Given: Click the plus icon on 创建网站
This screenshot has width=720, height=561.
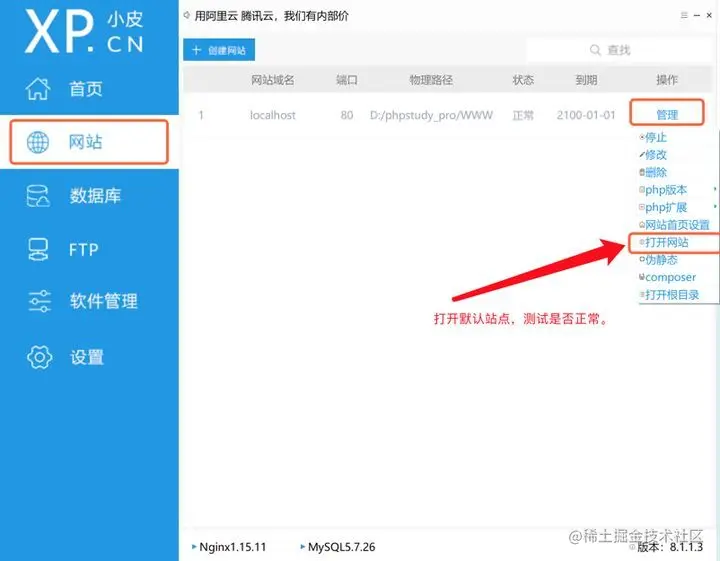Looking at the screenshot, I should [197, 50].
